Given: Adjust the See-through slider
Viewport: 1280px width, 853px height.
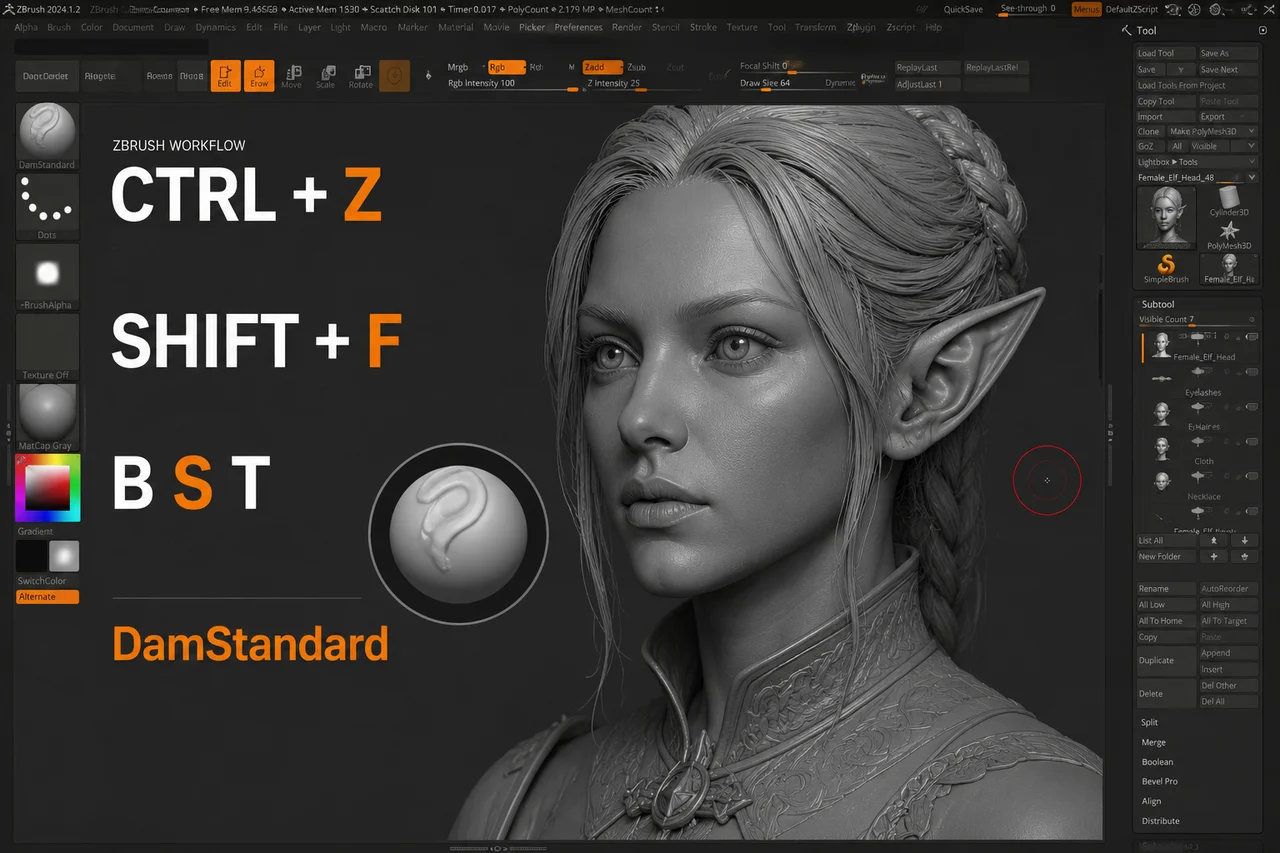Looking at the screenshot, I should 1030,9.
